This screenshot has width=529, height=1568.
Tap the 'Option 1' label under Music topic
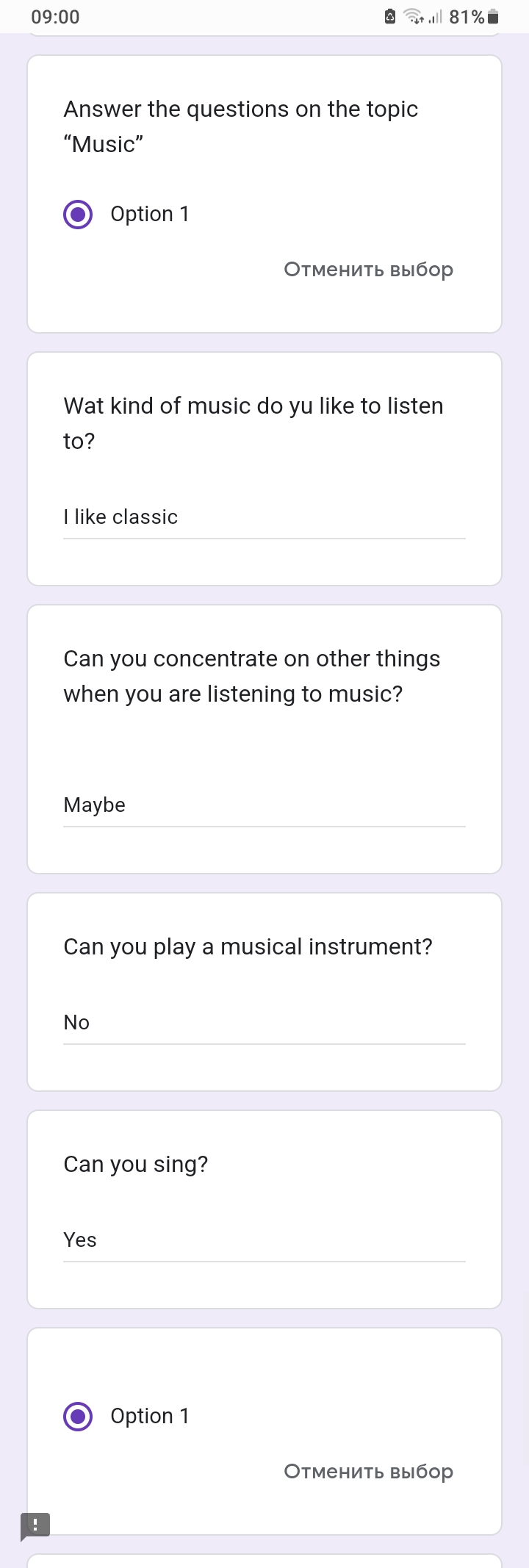pyautogui.click(x=150, y=215)
